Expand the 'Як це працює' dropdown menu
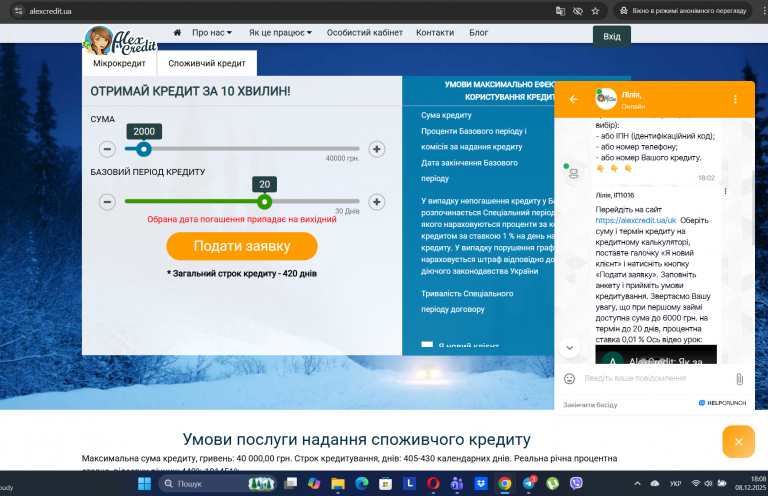Viewport: 768px width, 496px height. pyautogui.click(x=280, y=32)
